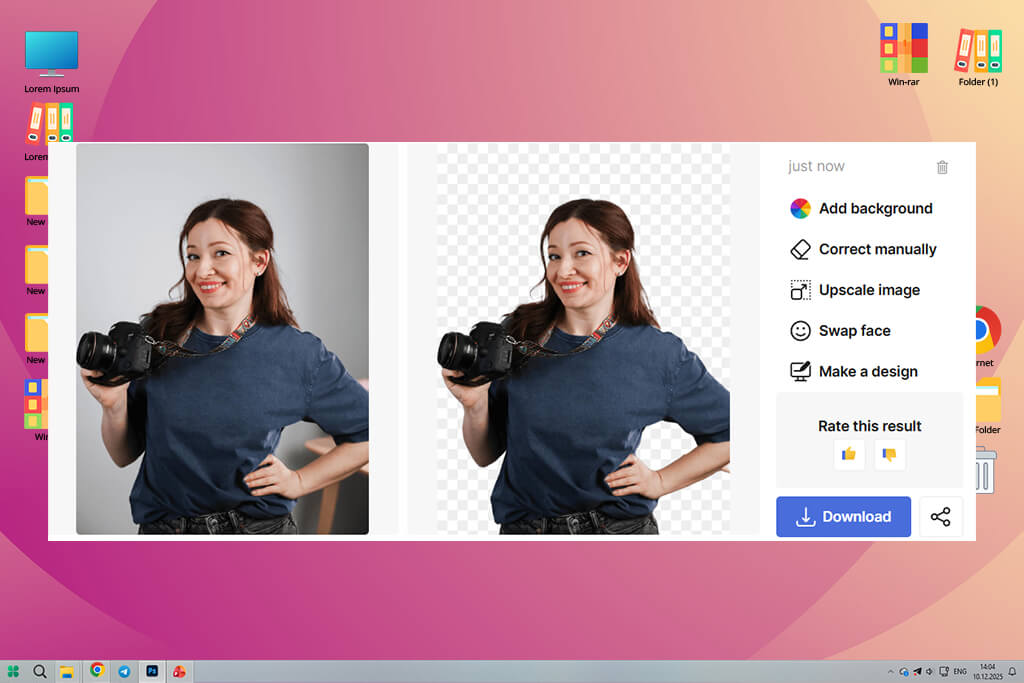Choose Add background option
The height and width of the screenshot is (683, 1024).
coord(861,208)
